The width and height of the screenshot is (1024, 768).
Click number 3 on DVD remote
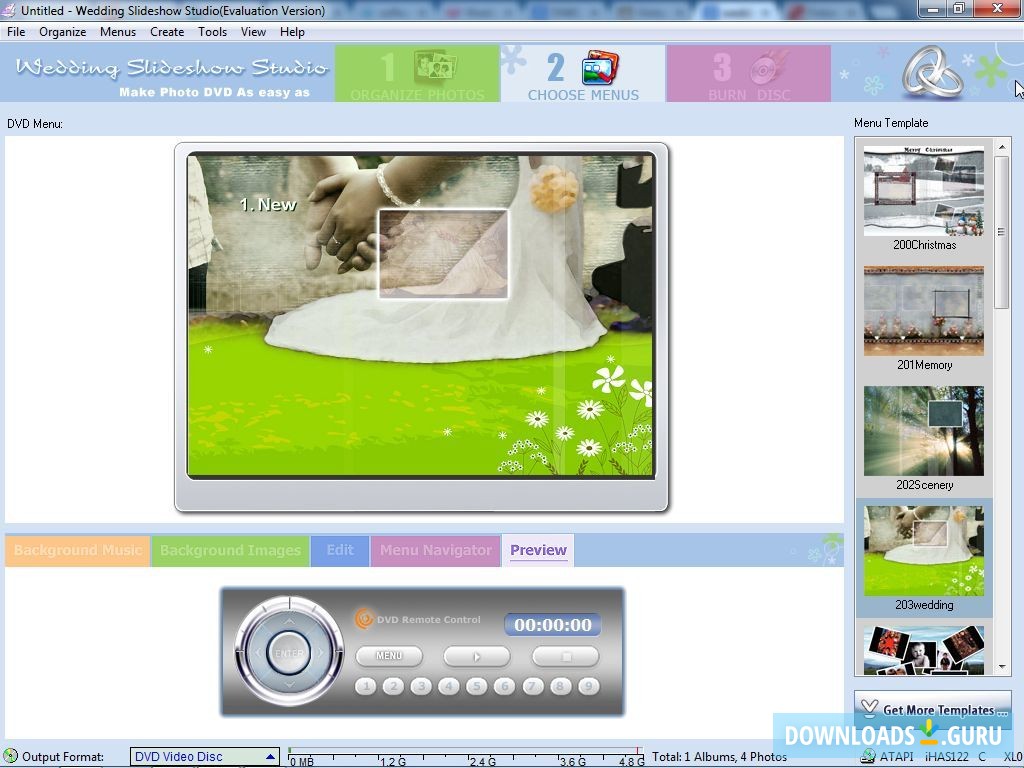click(421, 686)
